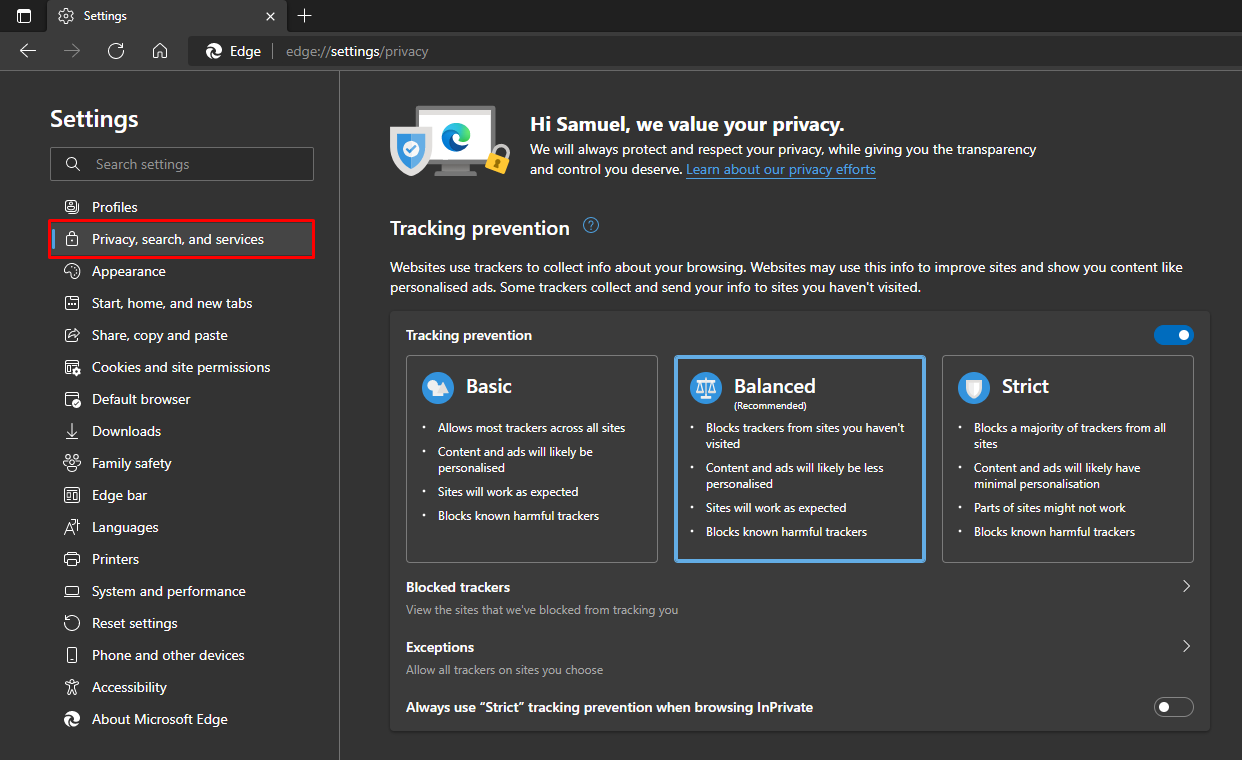Click 'Hi Samuel, we value your privacy.' heading
Viewport: 1242px width, 760px height.
[687, 125]
